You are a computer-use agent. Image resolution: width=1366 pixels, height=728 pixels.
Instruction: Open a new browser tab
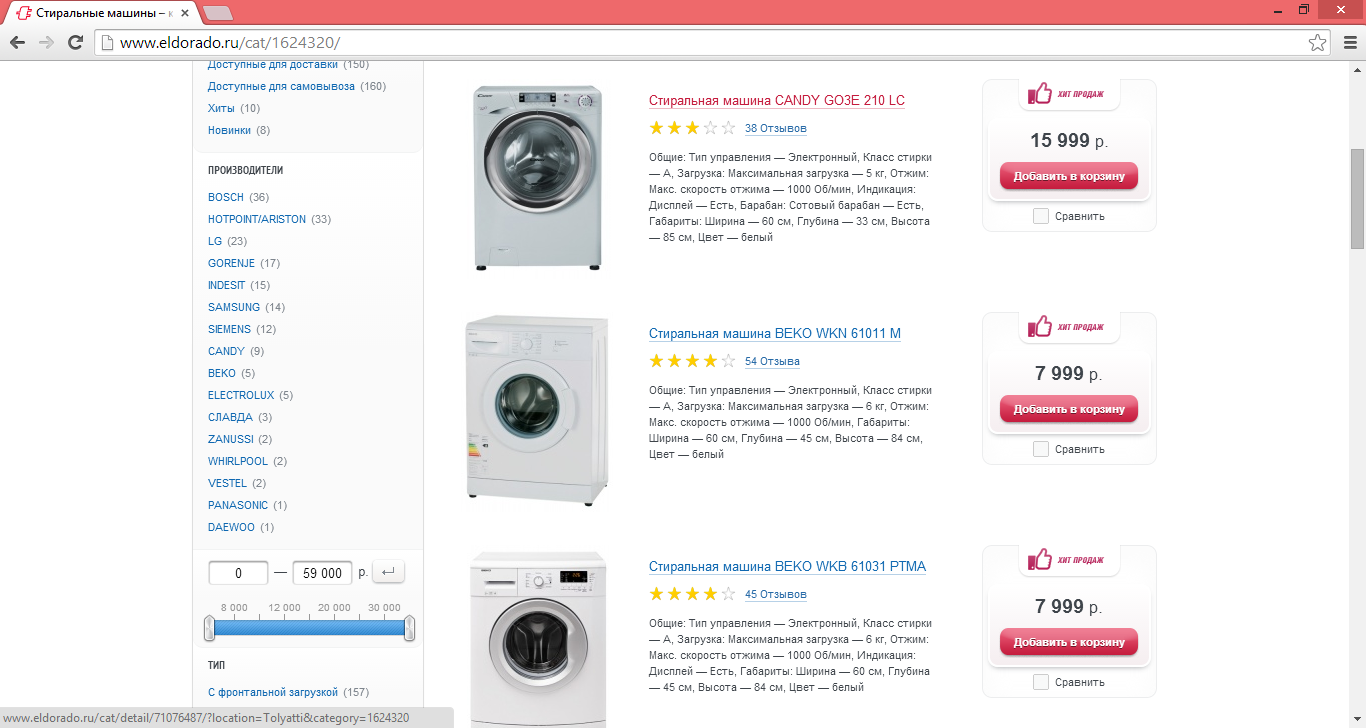pyautogui.click(x=217, y=13)
